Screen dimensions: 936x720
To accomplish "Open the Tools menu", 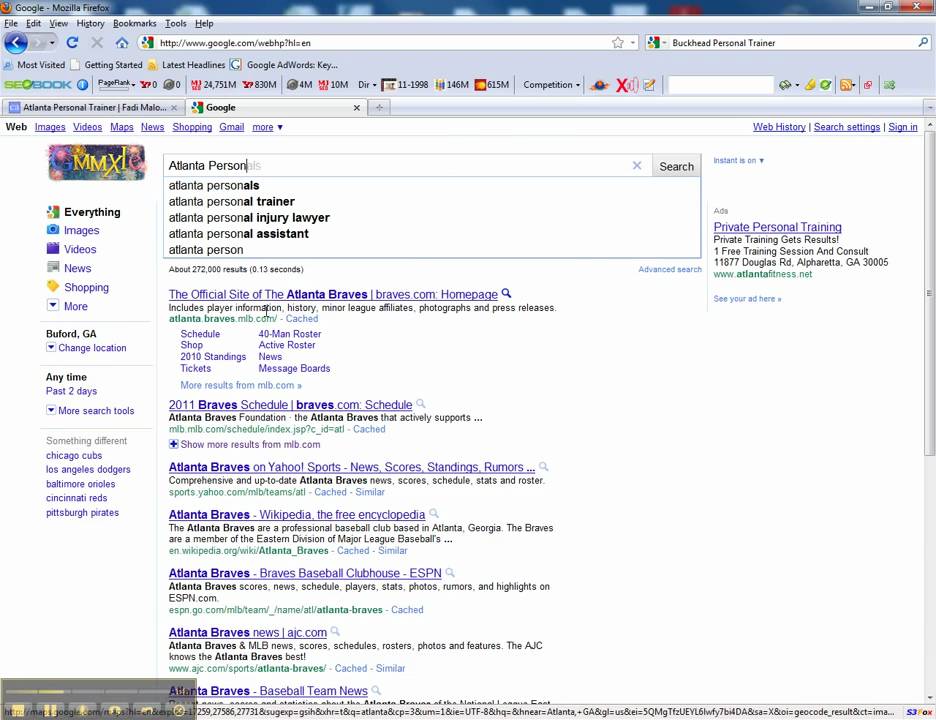I will pos(176,23).
